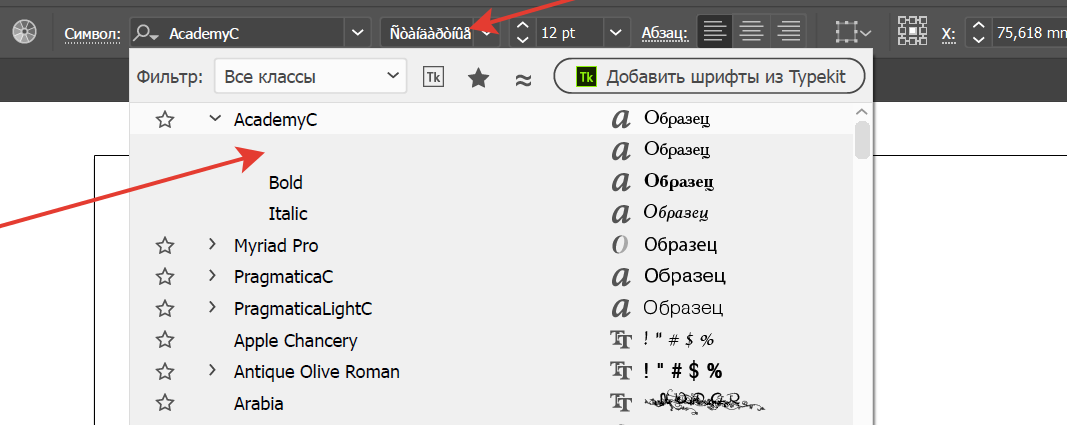The width and height of the screenshot is (1067, 425).
Task: Favorite the AcademyC font star
Action: (165, 120)
